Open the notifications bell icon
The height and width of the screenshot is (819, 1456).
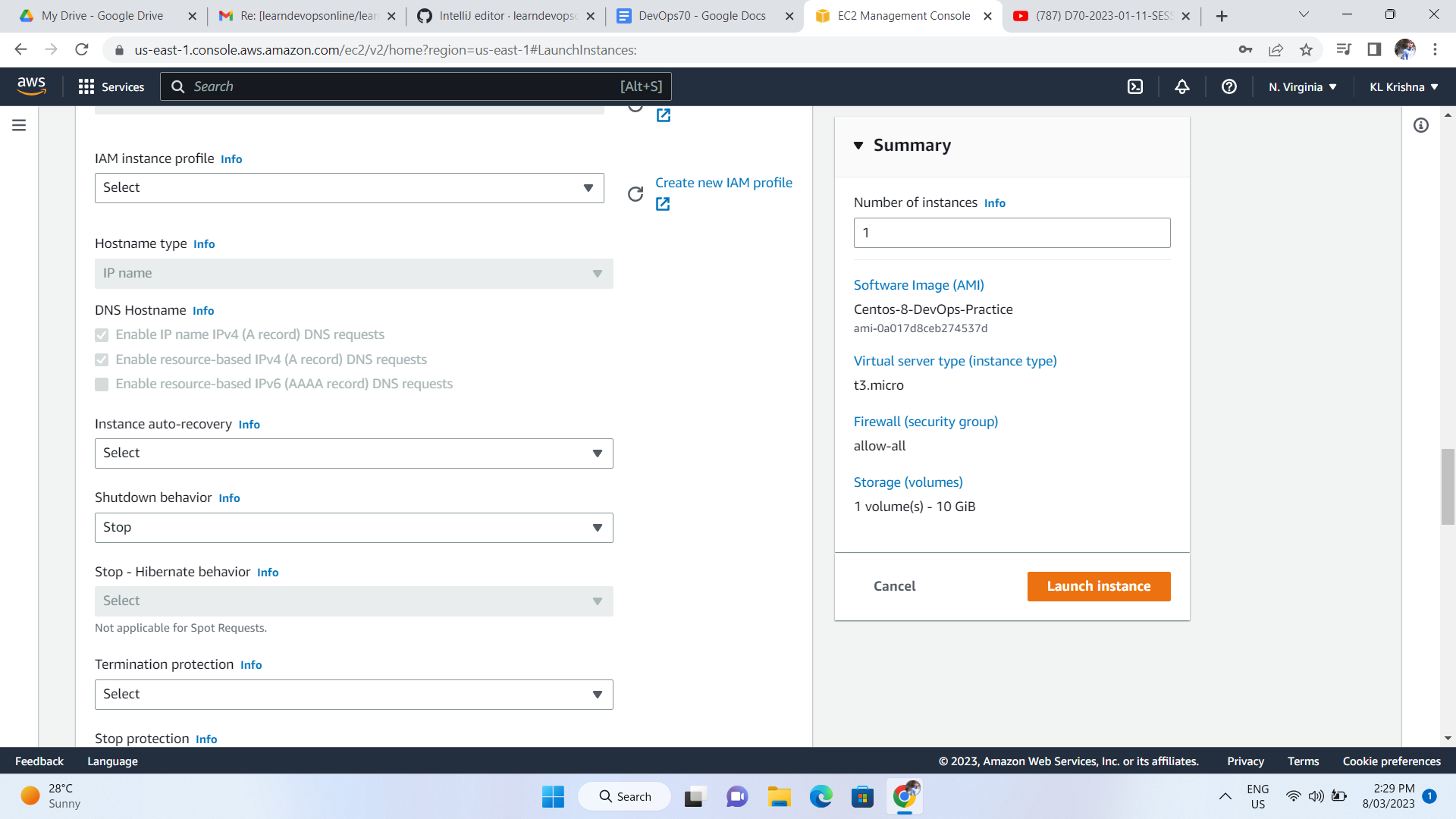pos(1182,86)
